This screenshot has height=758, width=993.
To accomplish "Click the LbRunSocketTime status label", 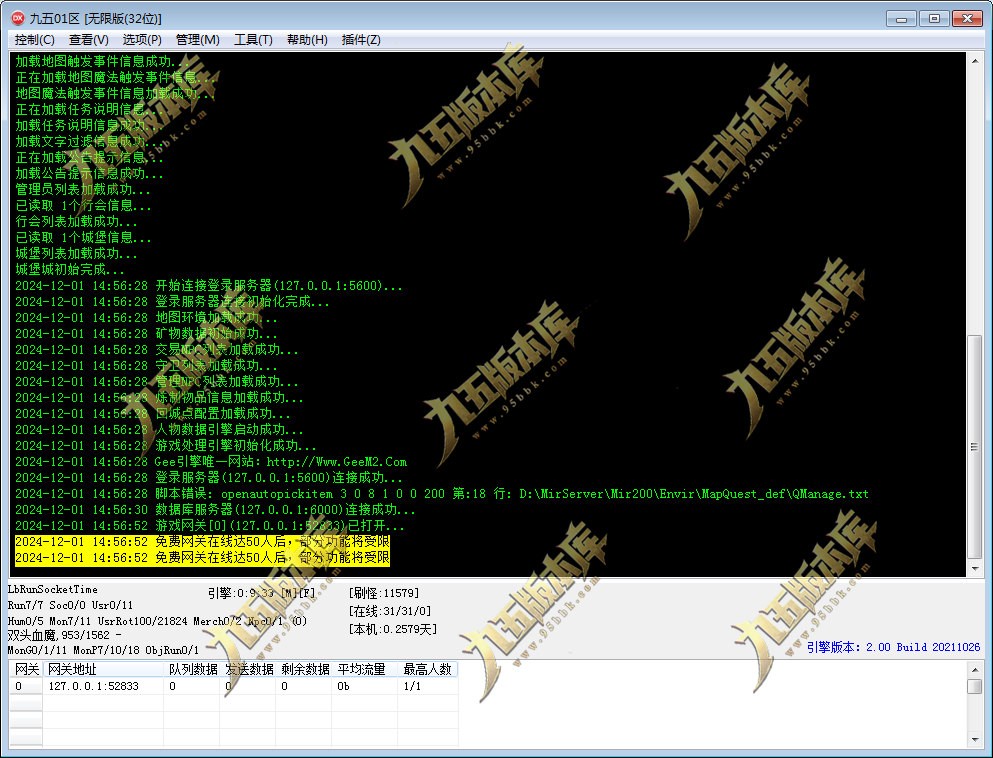I will click(x=53, y=590).
